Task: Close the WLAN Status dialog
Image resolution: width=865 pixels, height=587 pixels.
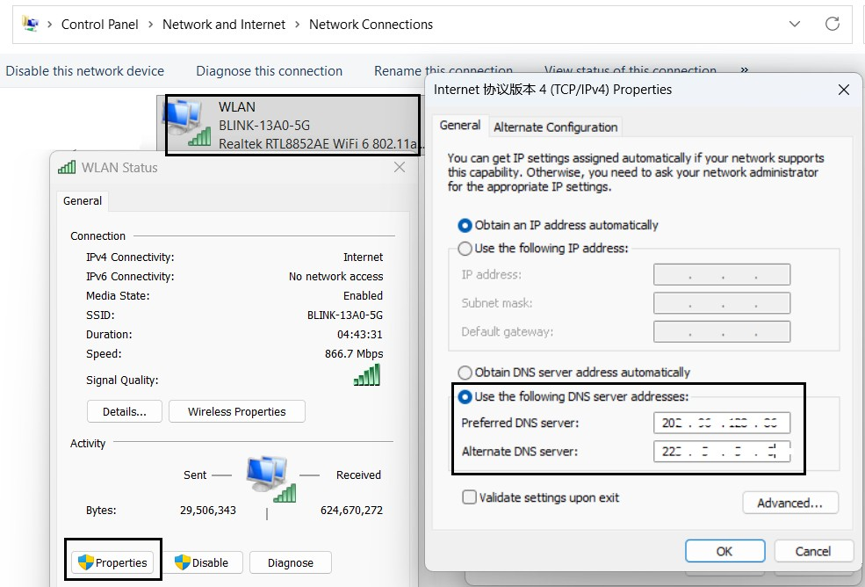Action: click(x=399, y=167)
